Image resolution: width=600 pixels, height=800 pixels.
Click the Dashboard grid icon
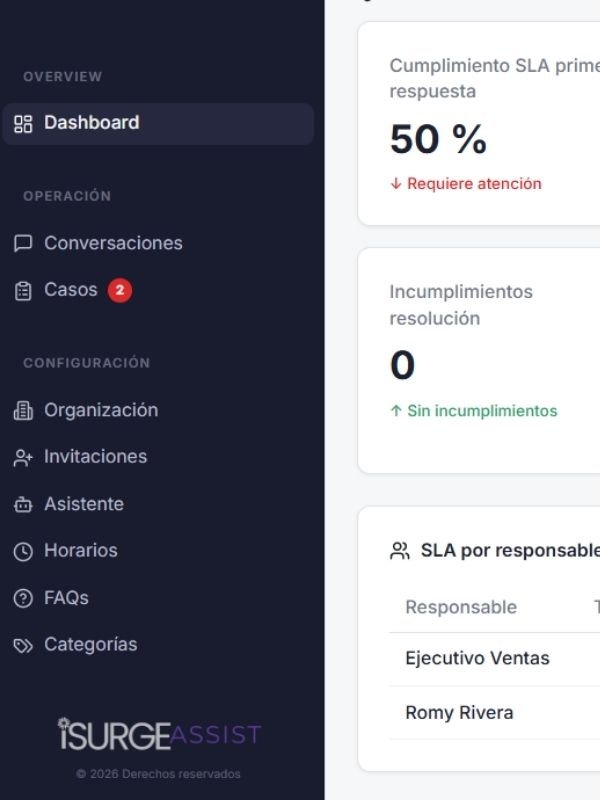coord(23,124)
